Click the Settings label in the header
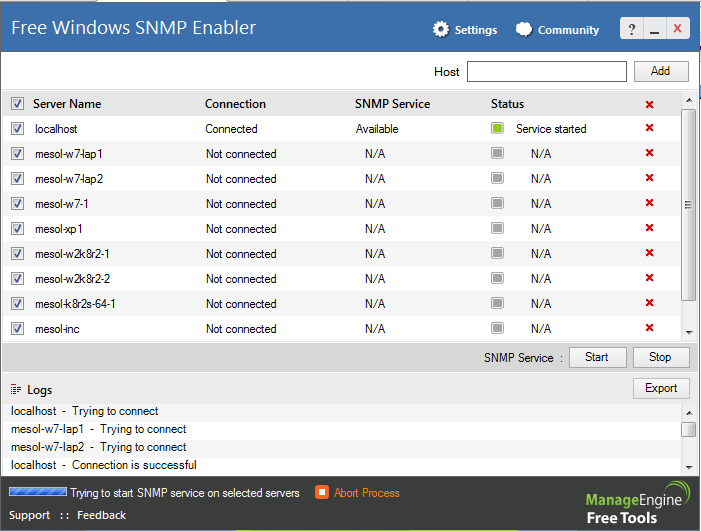The image size is (701, 531). click(x=476, y=30)
